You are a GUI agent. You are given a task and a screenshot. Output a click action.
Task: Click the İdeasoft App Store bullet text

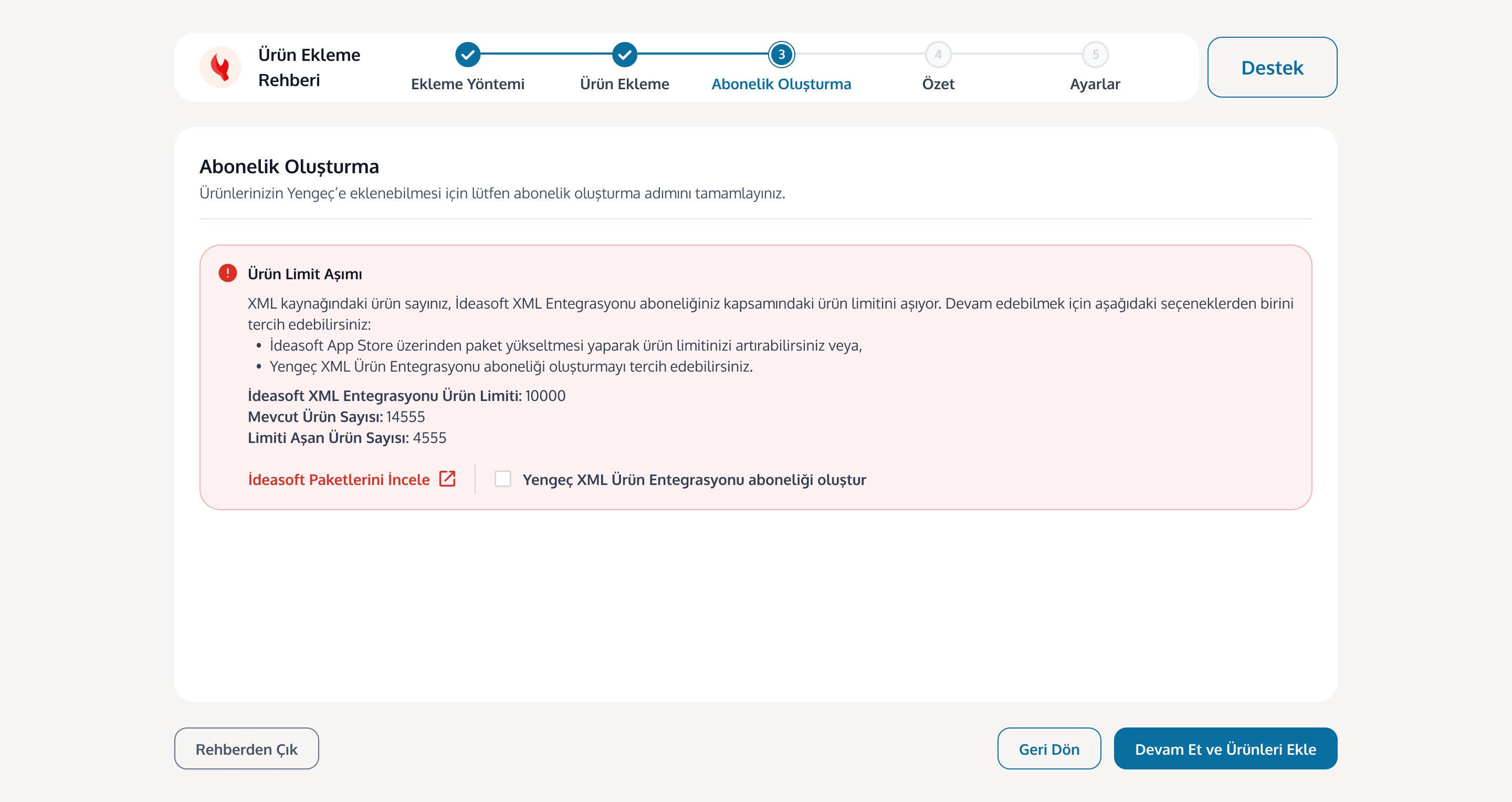click(566, 345)
